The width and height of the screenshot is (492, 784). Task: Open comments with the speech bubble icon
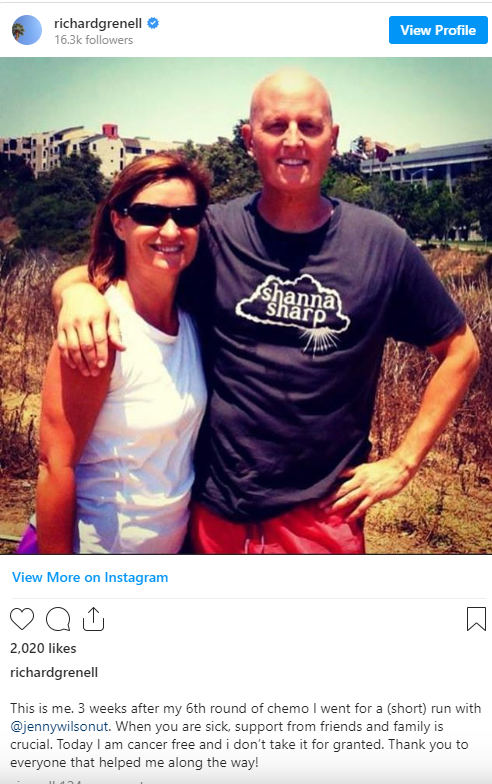58,619
